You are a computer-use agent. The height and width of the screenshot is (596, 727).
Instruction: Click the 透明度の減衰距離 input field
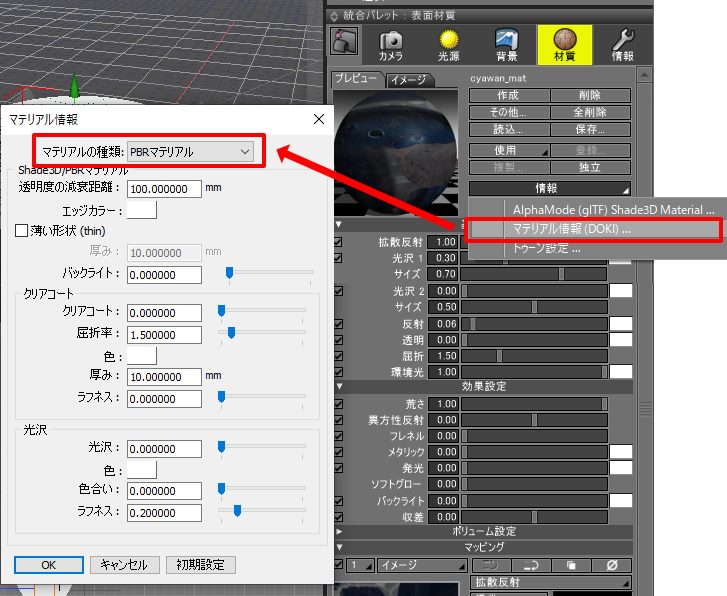[x=164, y=189]
